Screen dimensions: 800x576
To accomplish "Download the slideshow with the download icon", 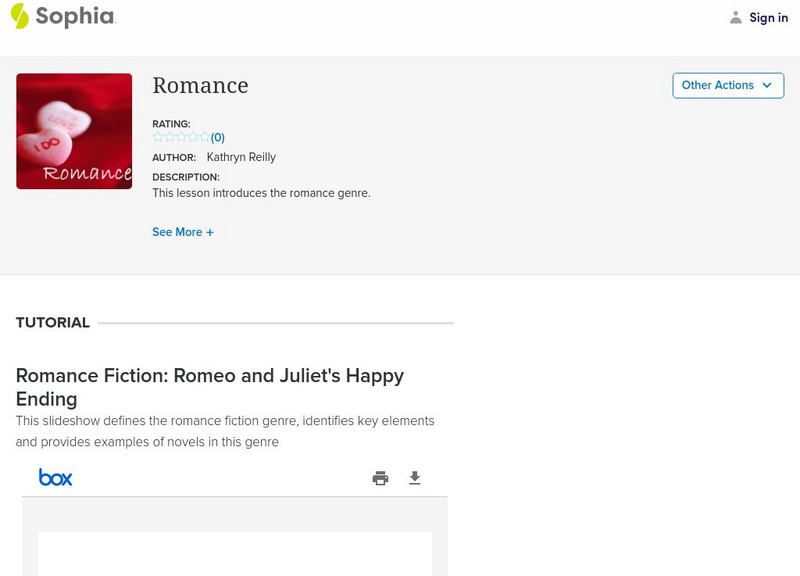I will point(415,478).
